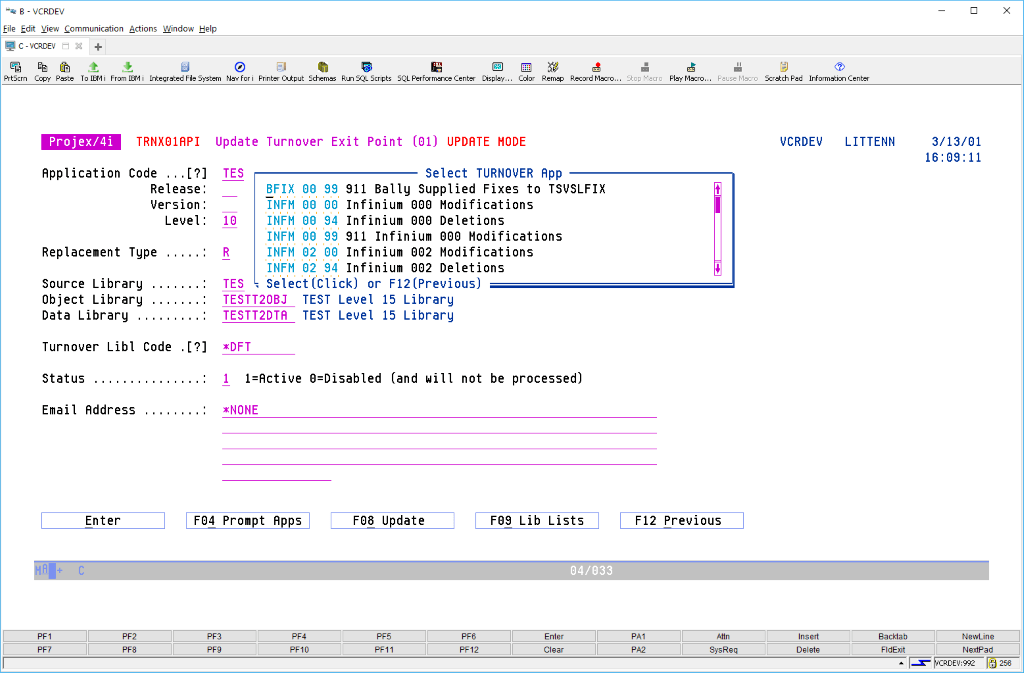Click Turnover Libl Code field *DFT
Image resolution: width=1024 pixels, height=673 pixels.
(258, 347)
